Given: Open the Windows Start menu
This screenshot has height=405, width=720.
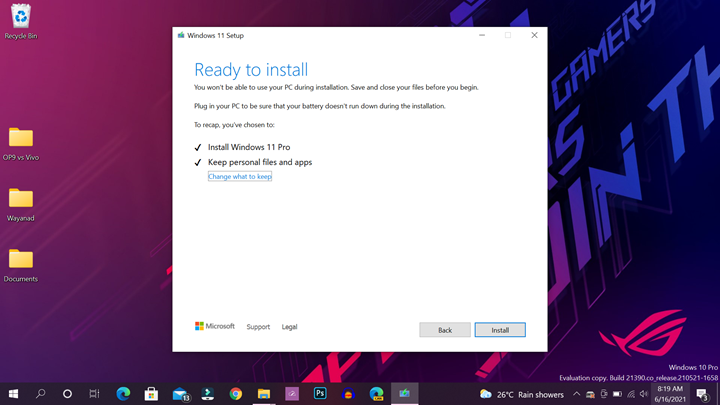Looking at the screenshot, I should (x=13, y=394).
